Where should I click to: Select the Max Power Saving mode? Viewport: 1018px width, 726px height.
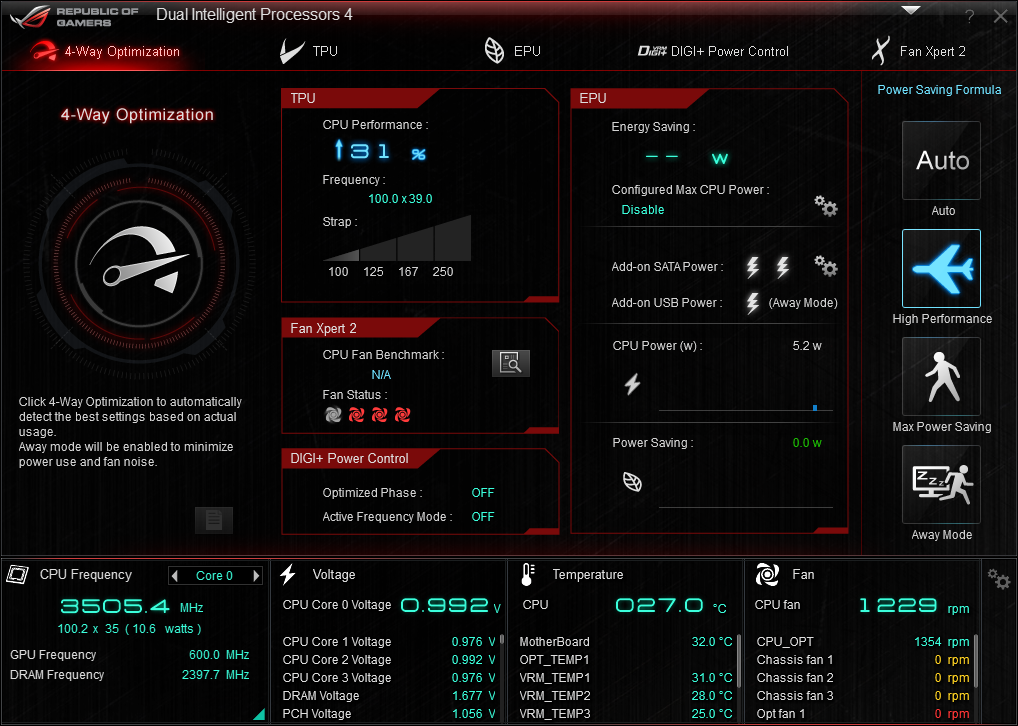click(x=941, y=376)
